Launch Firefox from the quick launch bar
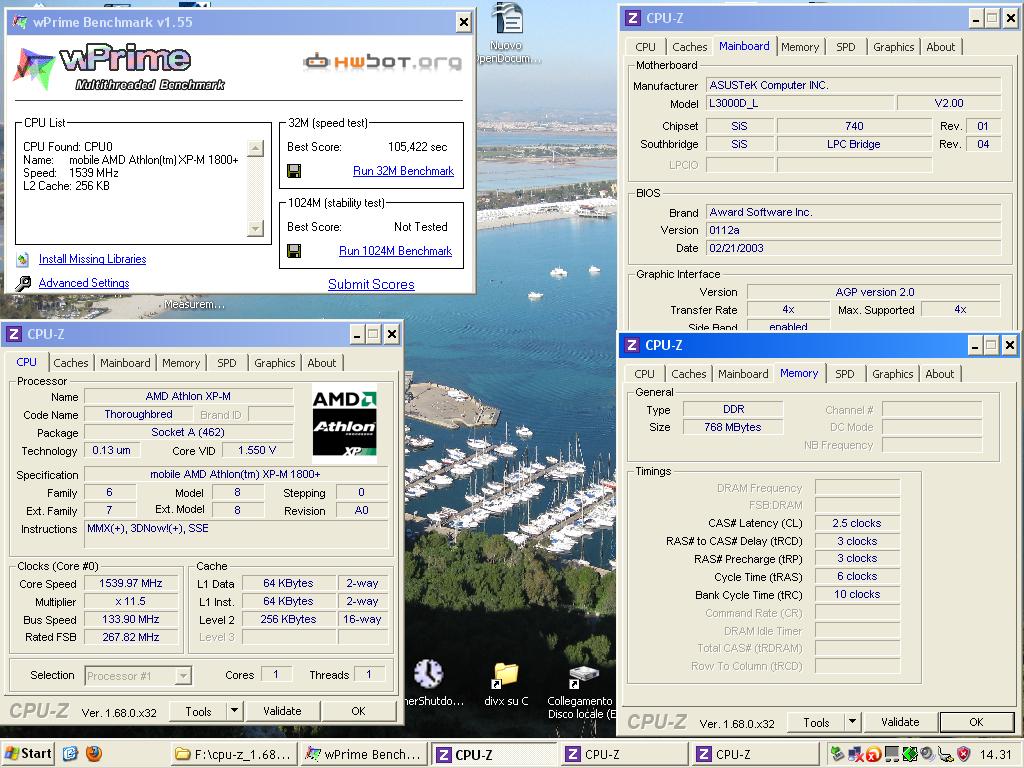Viewport: 1024px width, 768px height. [94, 754]
